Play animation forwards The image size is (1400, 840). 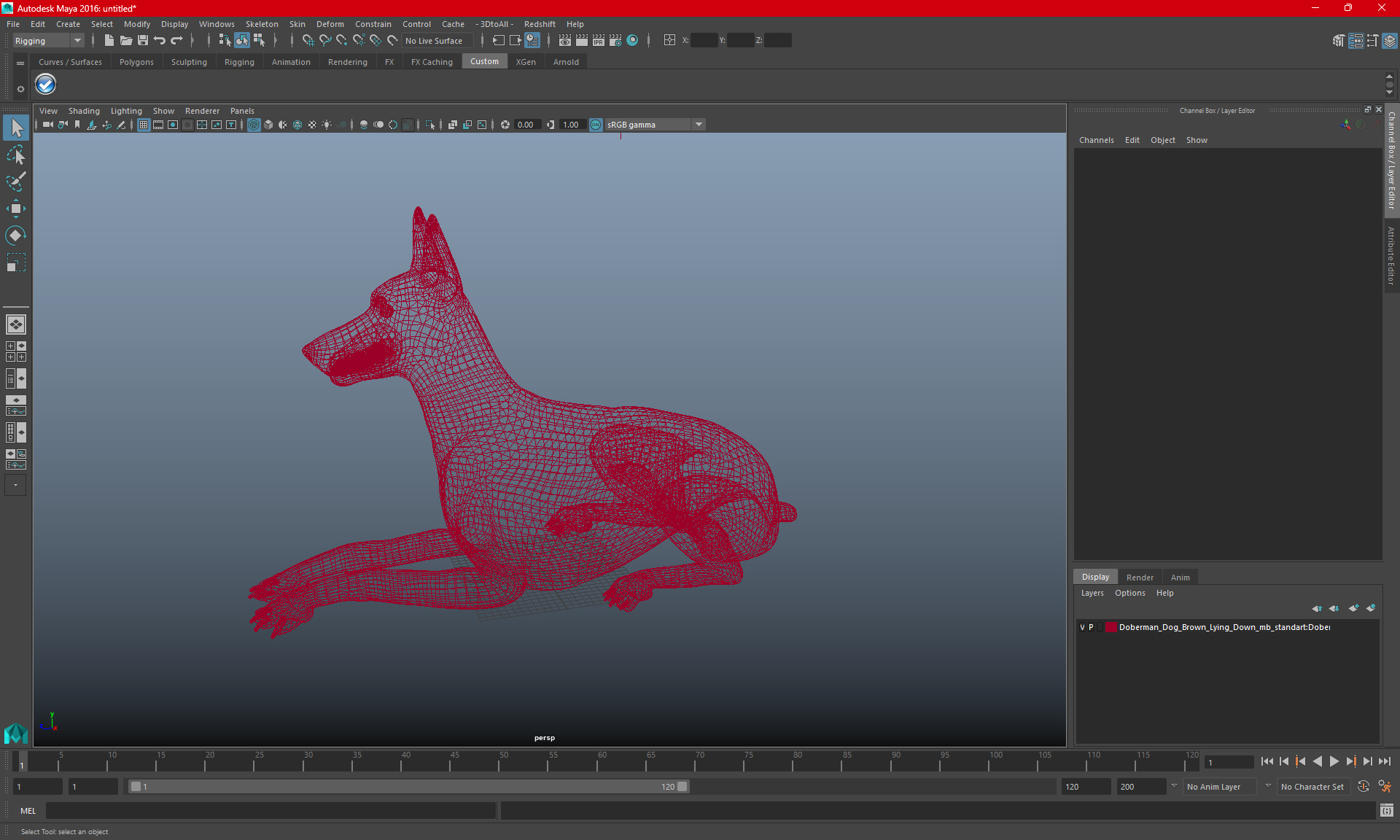[1334, 761]
